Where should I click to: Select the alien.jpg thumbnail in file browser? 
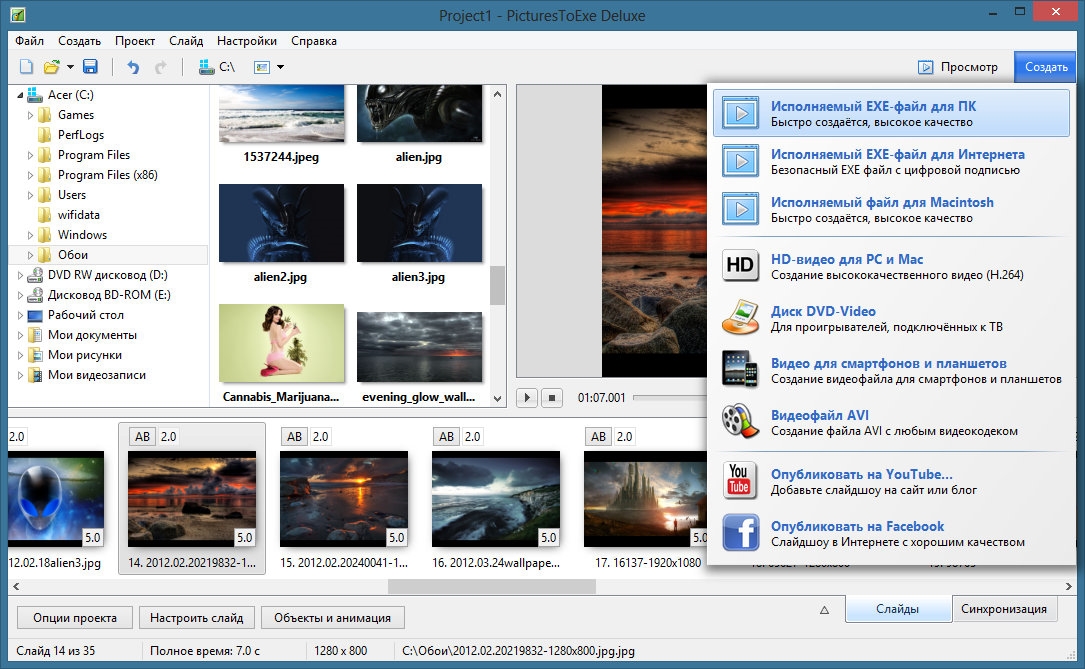pyautogui.click(x=419, y=116)
